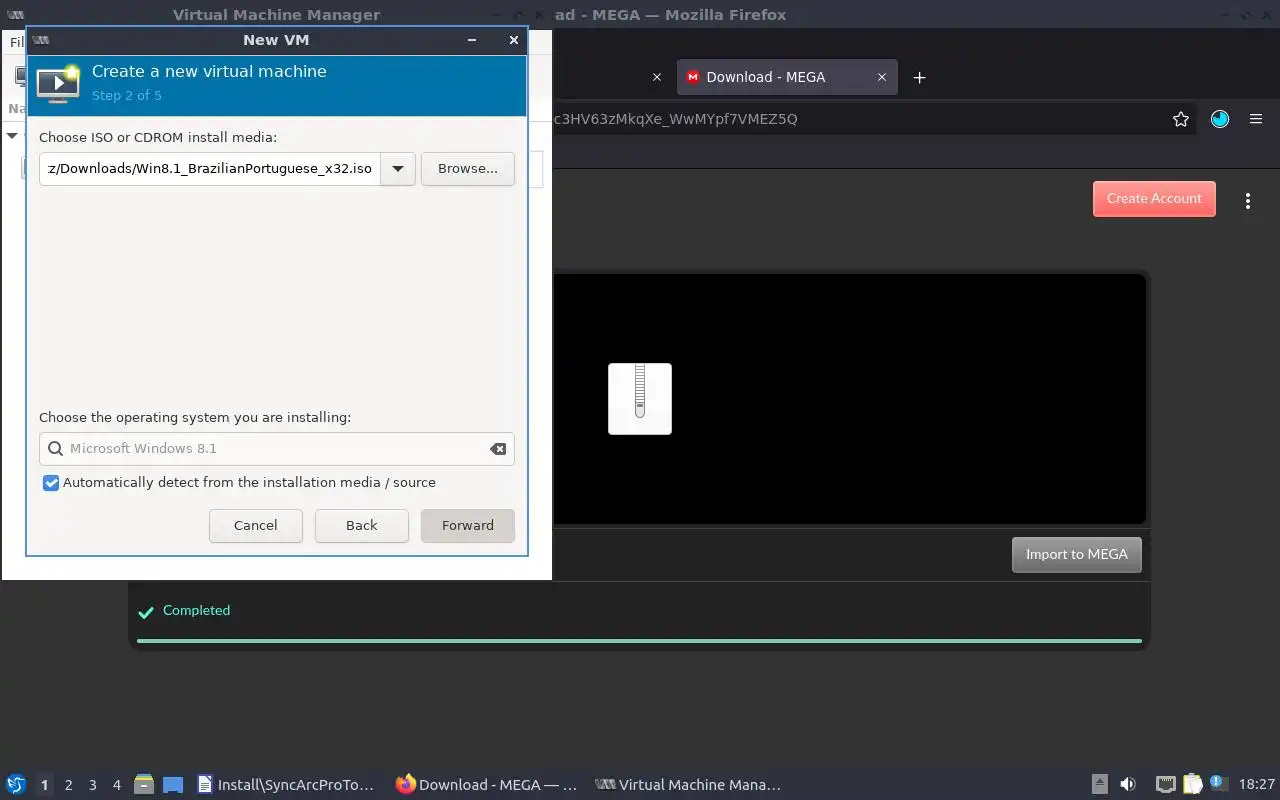Click the 18:27 clock in taskbar

pos(1257,785)
